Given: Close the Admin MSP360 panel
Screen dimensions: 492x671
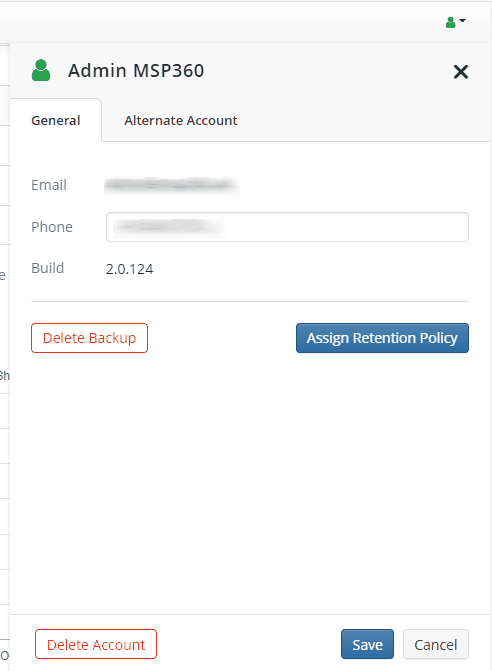Looking at the screenshot, I should pyautogui.click(x=461, y=71).
